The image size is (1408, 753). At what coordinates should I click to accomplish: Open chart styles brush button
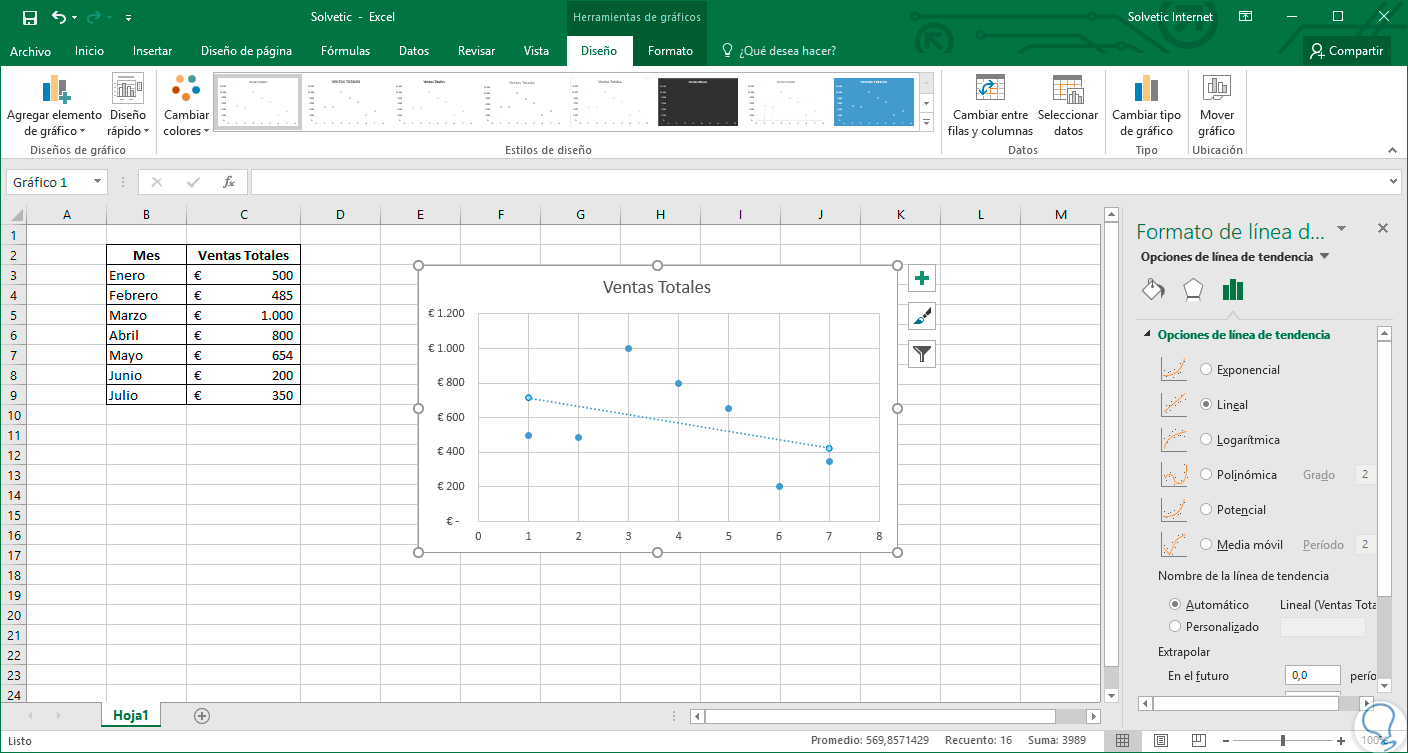(922, 316)
